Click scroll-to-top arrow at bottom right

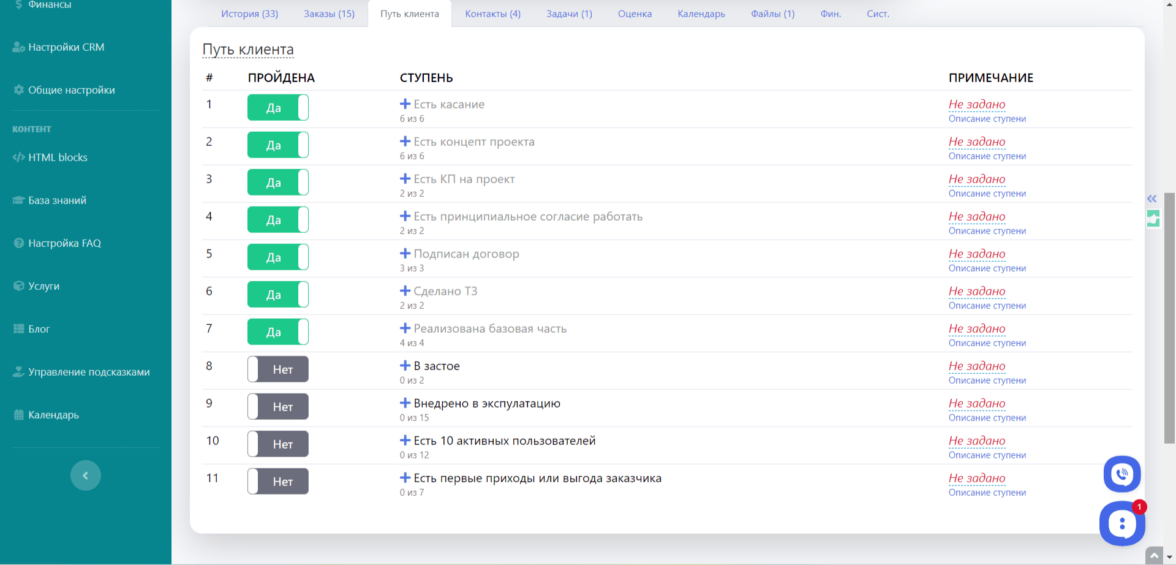click(x=1154, y=556)
